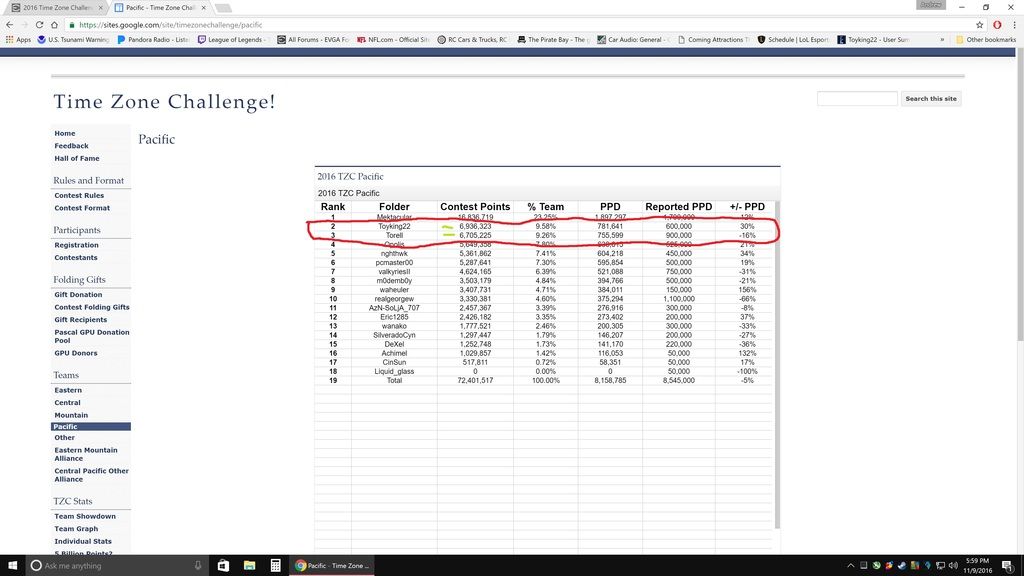Open File Explorer from the taskbar

coord(248,565)
